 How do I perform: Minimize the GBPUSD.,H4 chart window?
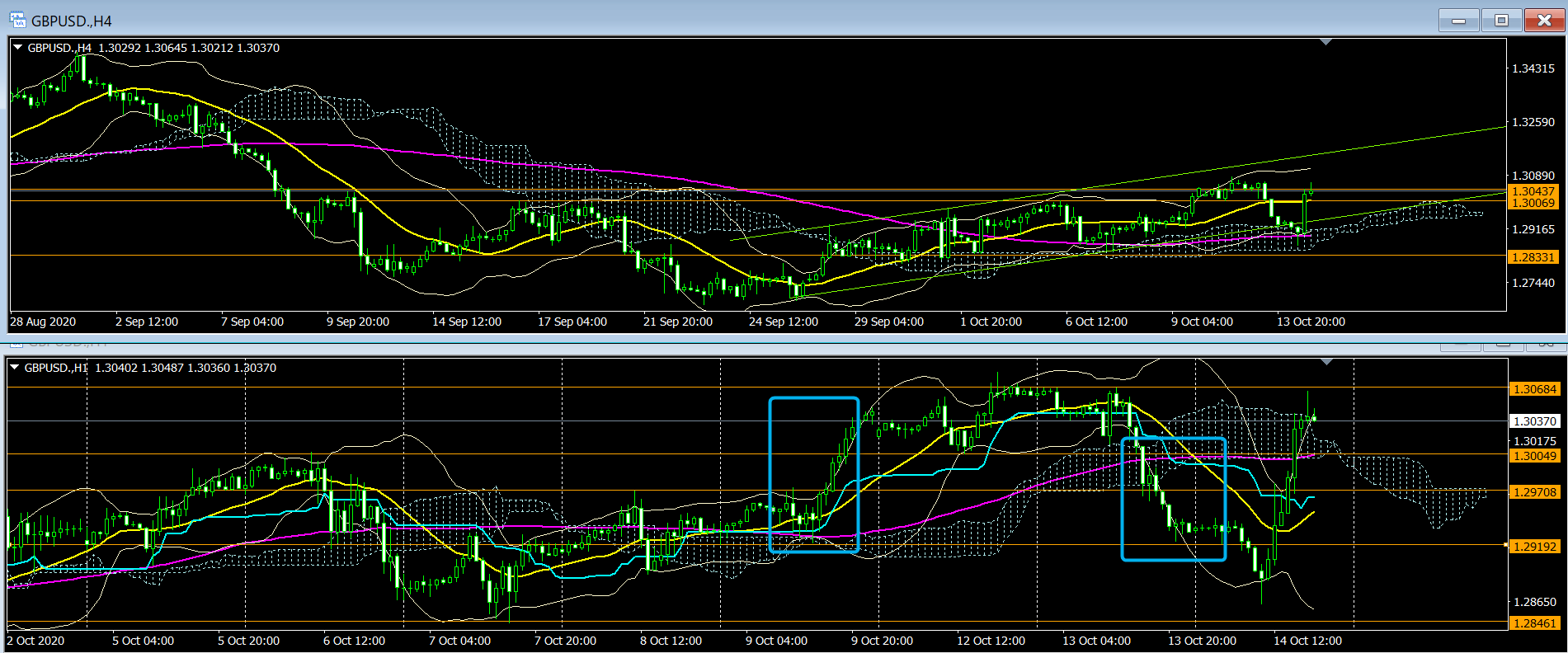(x=1458, y=20)
